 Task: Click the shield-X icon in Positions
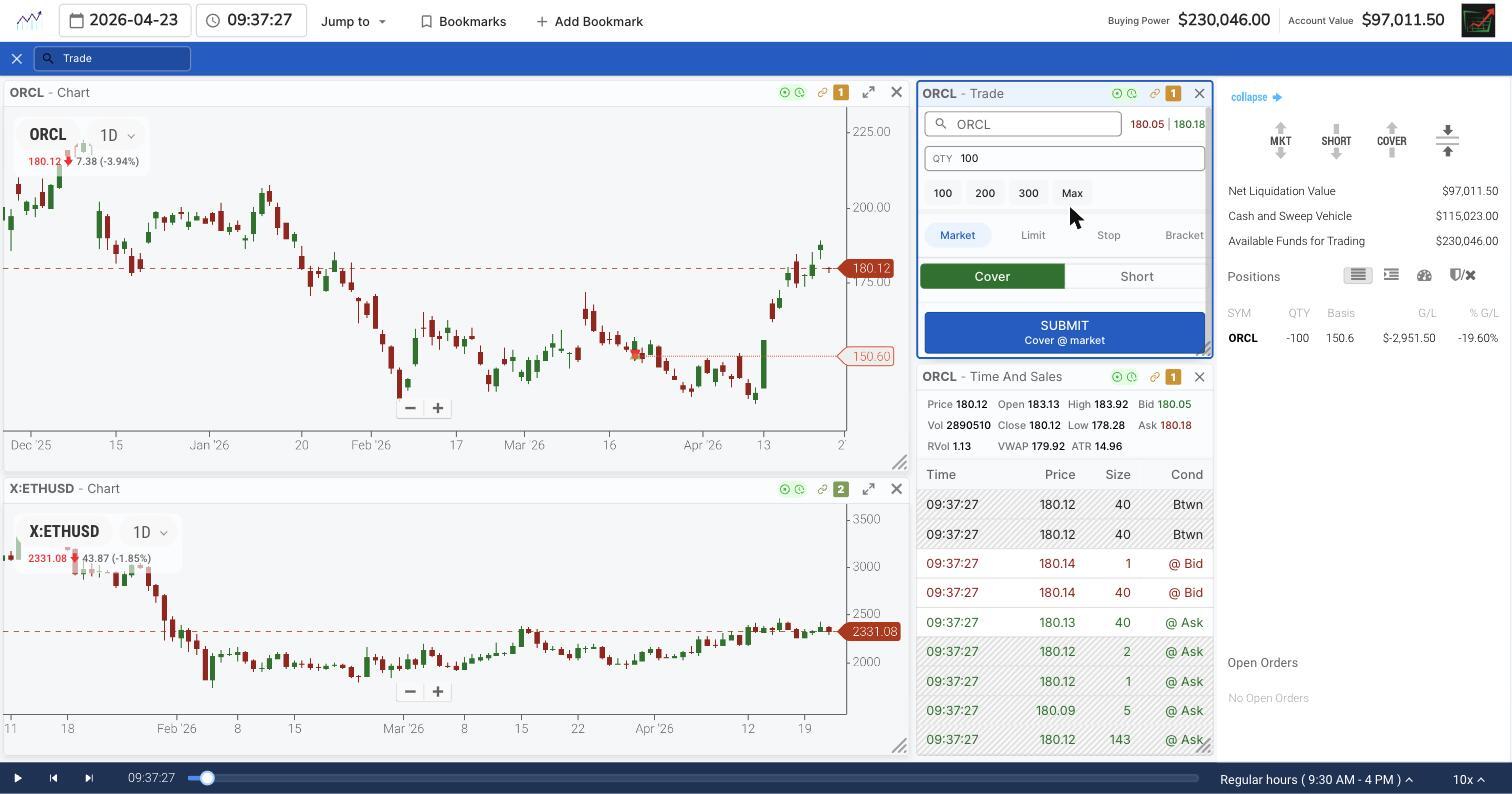1462,275
